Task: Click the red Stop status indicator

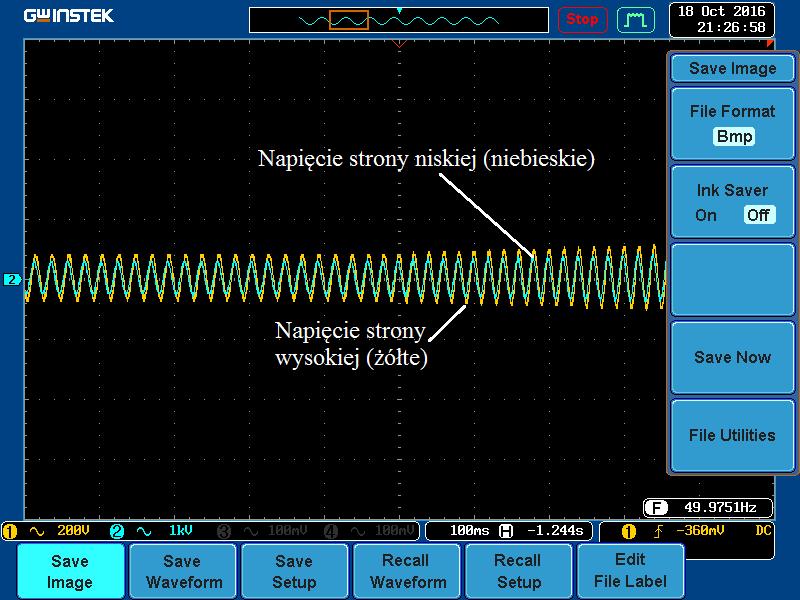Action: 582,20
